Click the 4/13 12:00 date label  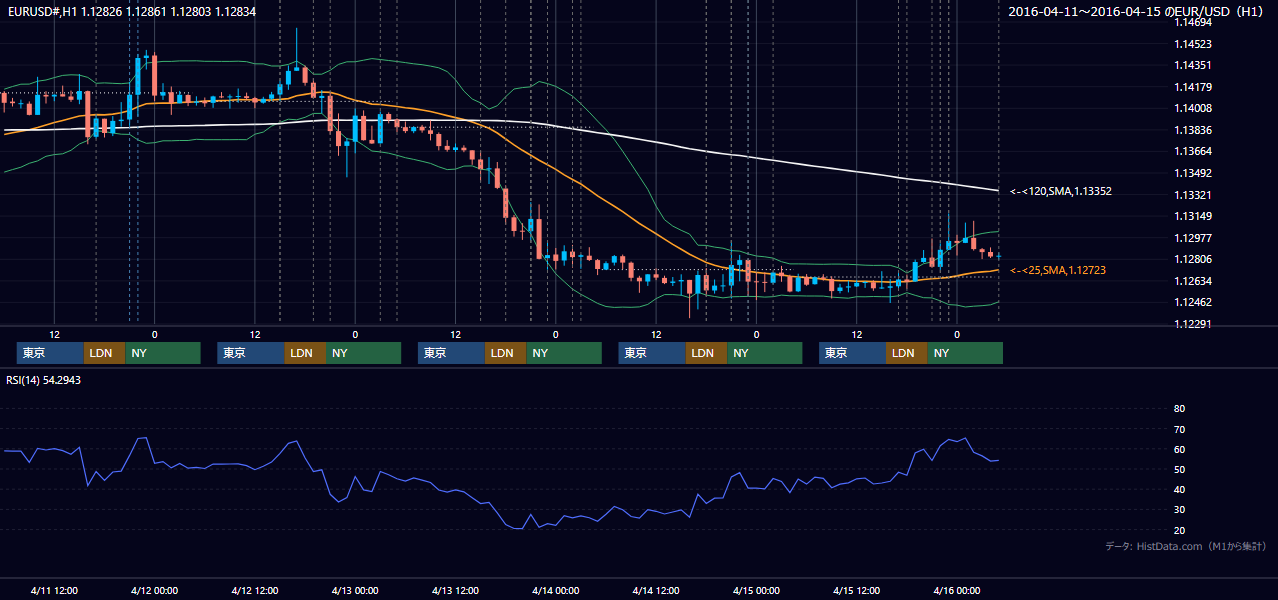(x=455, y=590)
